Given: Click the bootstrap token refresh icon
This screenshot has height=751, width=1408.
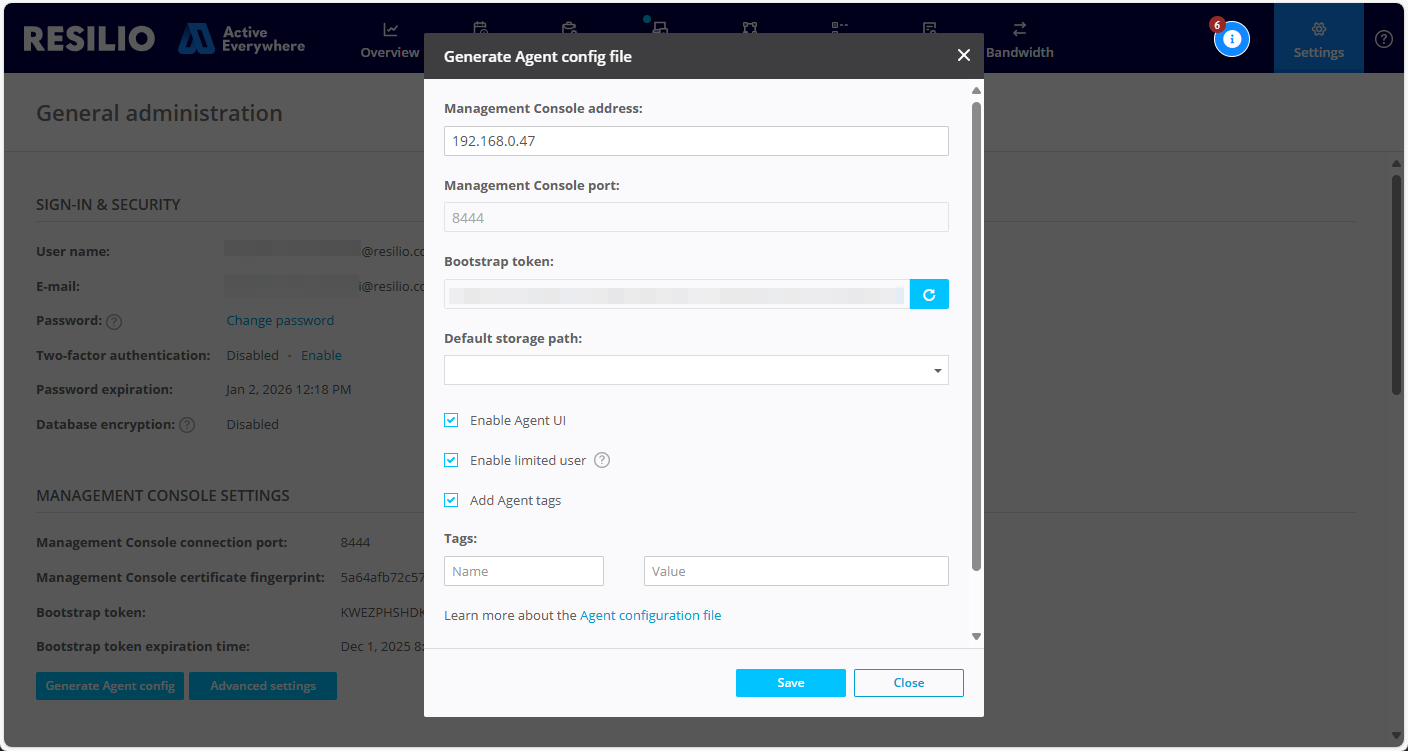Looking at the screenshot, I should click(929, 294).
